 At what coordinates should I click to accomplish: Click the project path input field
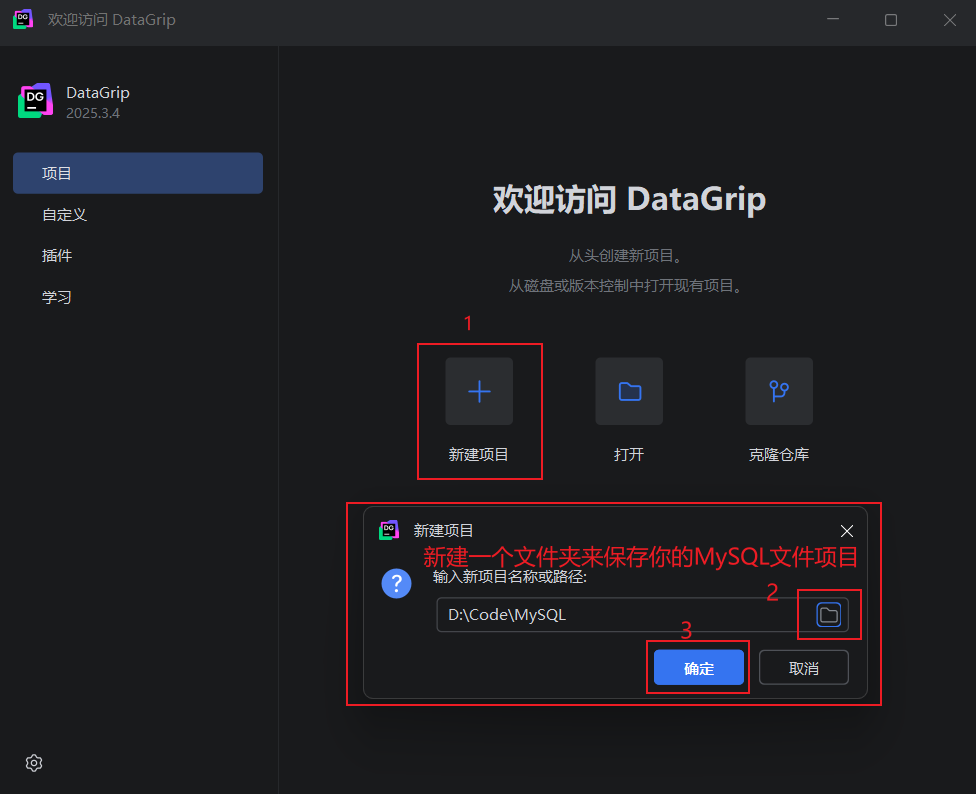pos(642,615)
